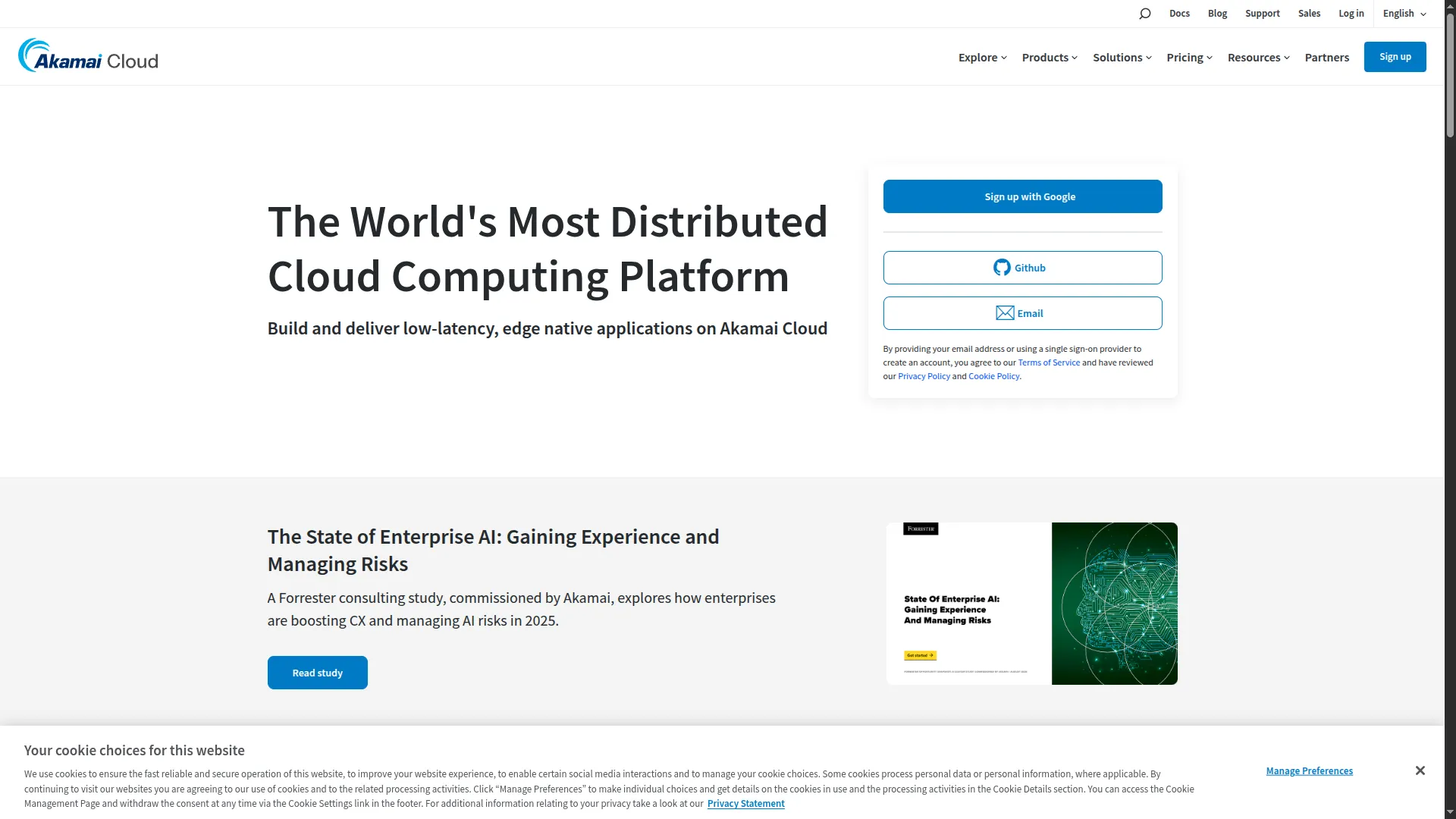The height and width of the screenshot is (819, 1456).
Task: Click the Read study button
Action: click(x=317, y=673)
